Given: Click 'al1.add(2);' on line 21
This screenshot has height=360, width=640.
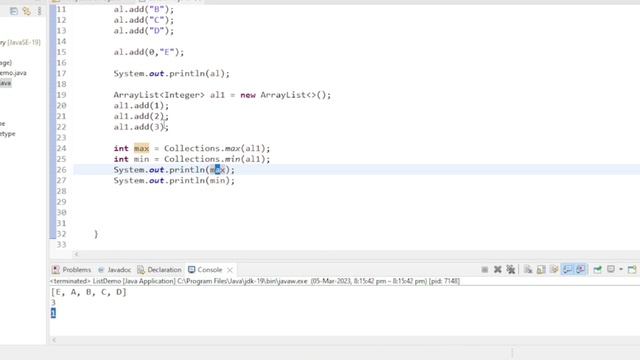Looking at the screenshot, I should coord(141,116).
